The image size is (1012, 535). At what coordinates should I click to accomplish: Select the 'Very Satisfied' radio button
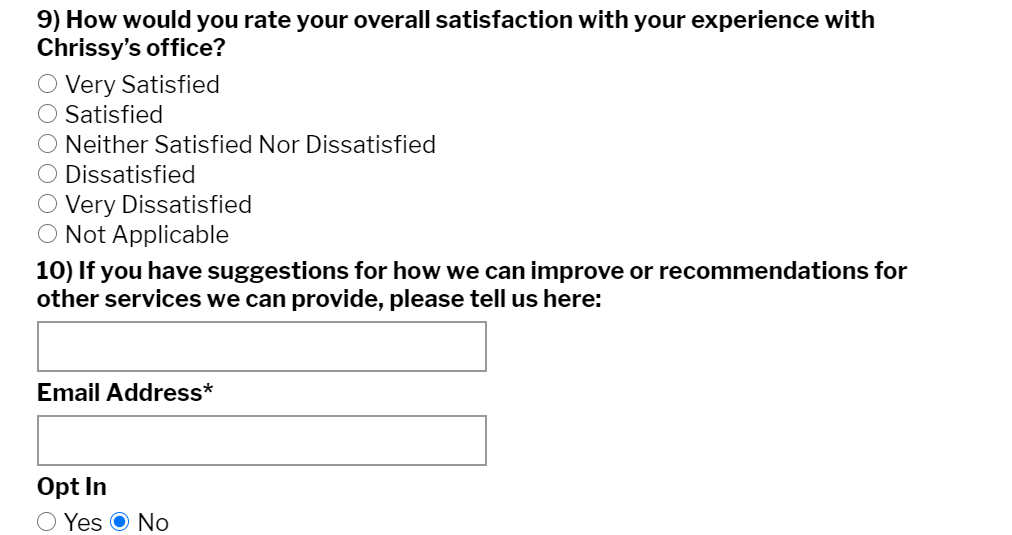click(47, 85)
